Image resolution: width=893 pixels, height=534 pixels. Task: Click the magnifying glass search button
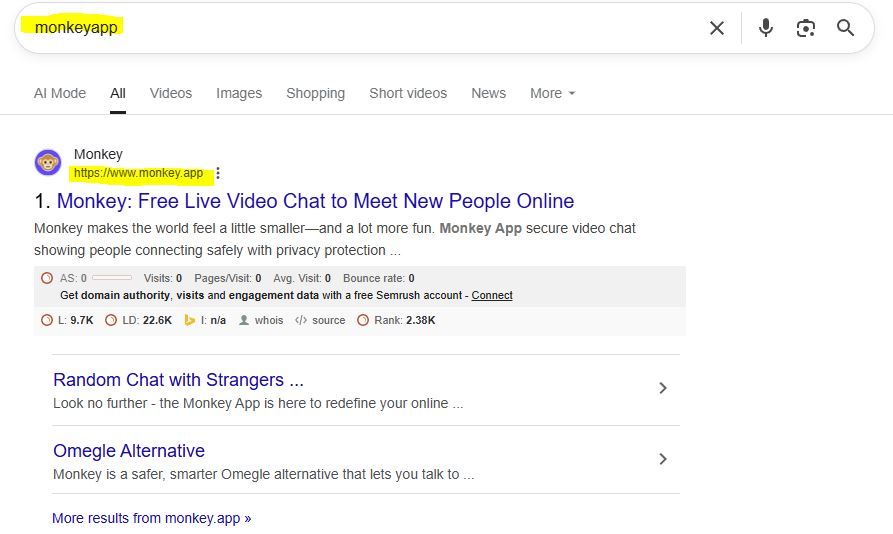[x=846, y=28]
